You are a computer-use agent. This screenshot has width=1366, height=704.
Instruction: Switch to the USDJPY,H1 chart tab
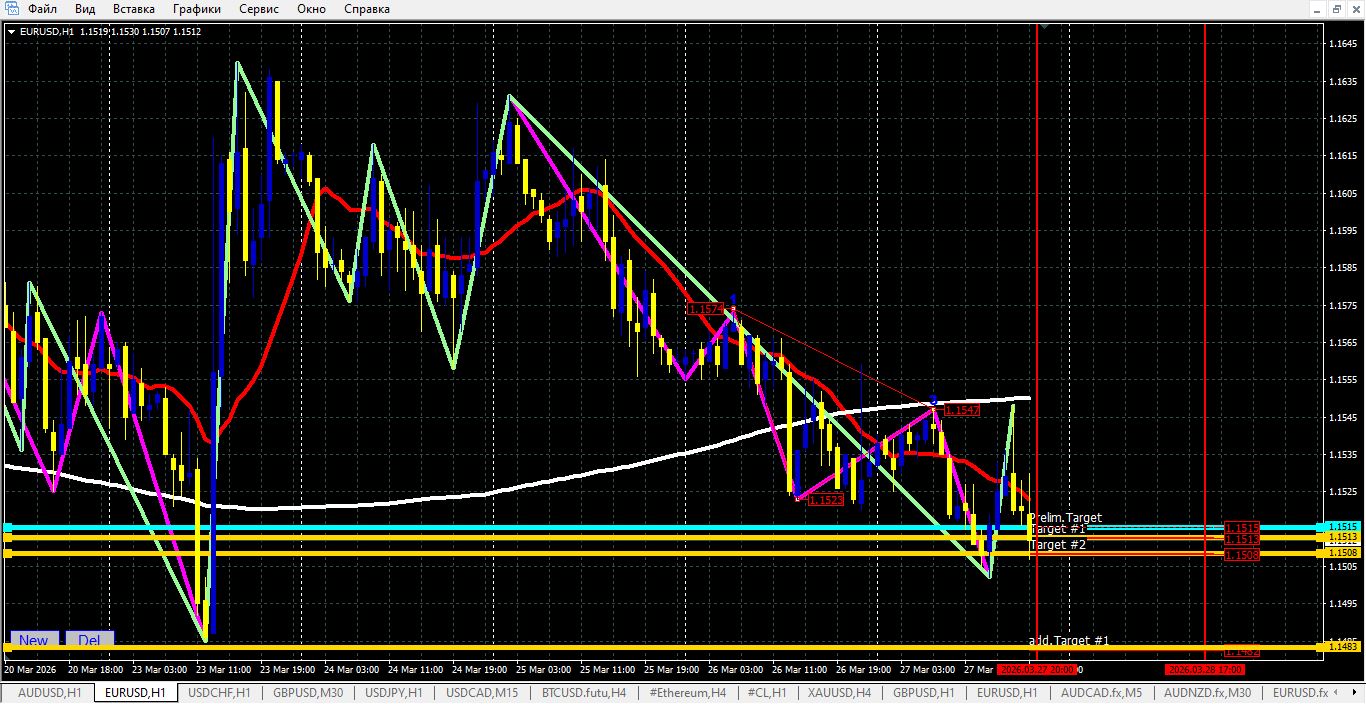[394, 692]
